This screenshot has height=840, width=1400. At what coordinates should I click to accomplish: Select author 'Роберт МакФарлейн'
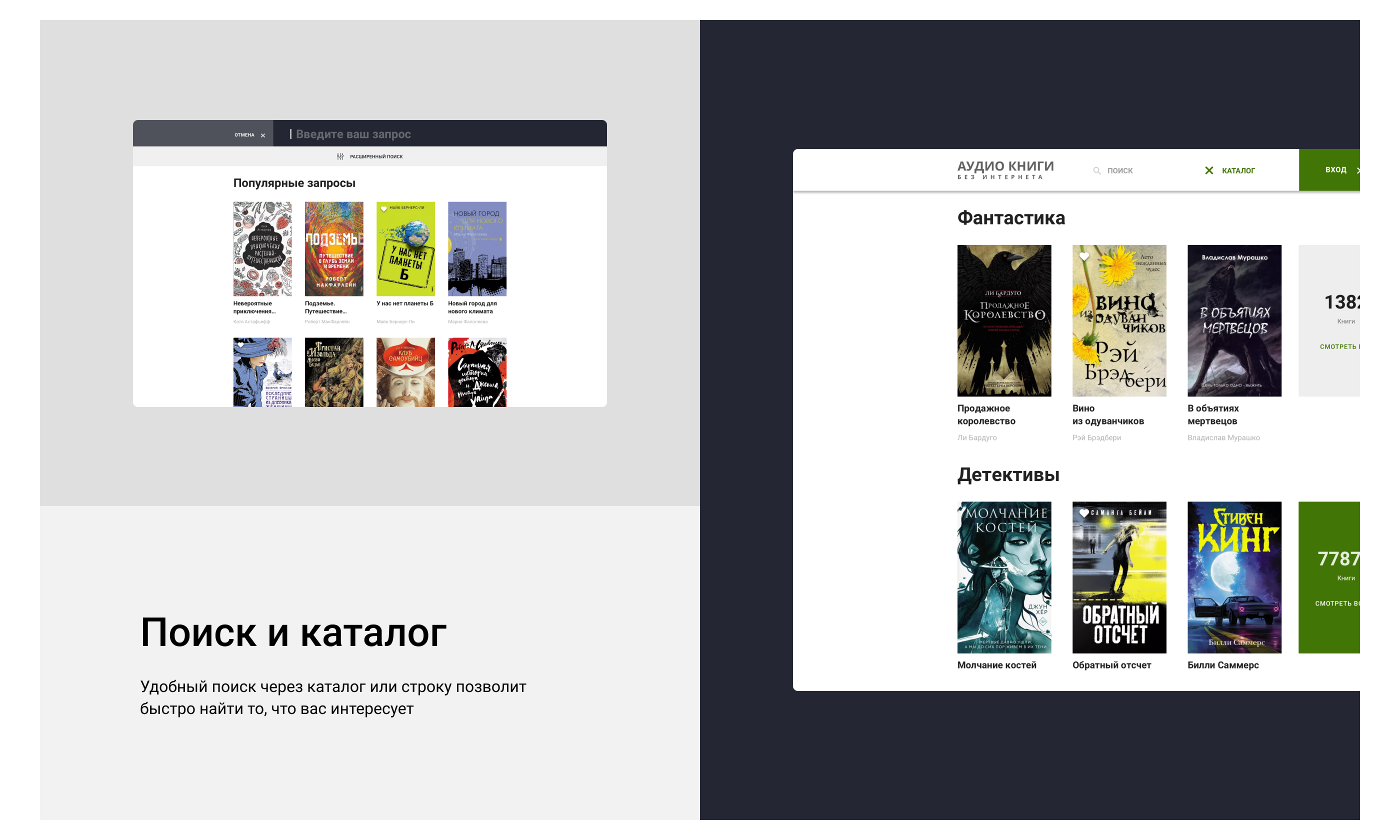coord(327,321)
